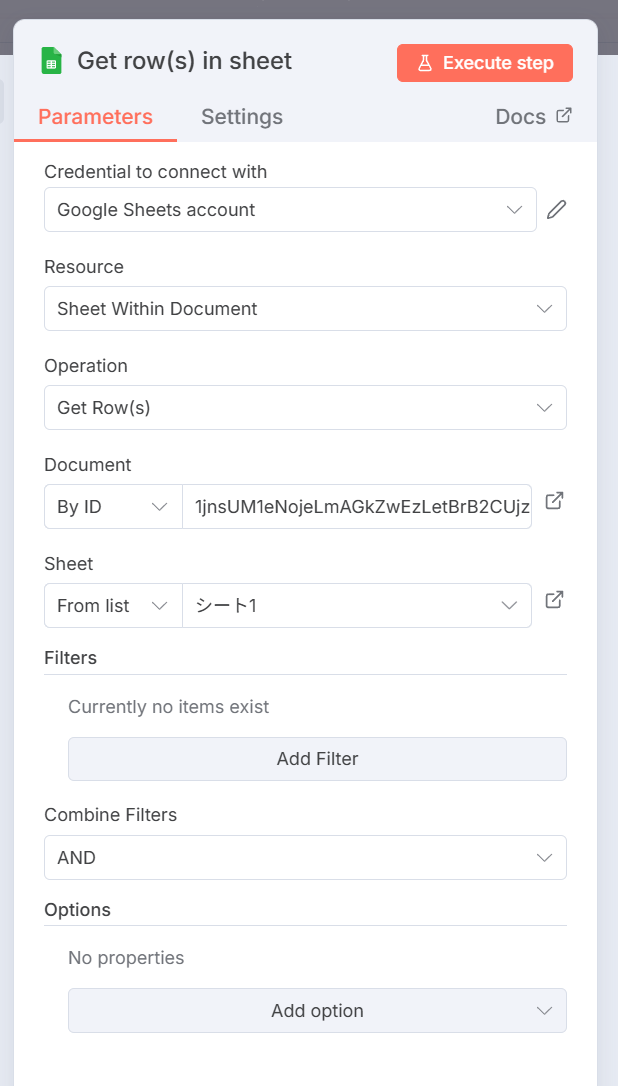Expand the Add option menu
Screen dimensions: 618x1086
[317, 1011]
